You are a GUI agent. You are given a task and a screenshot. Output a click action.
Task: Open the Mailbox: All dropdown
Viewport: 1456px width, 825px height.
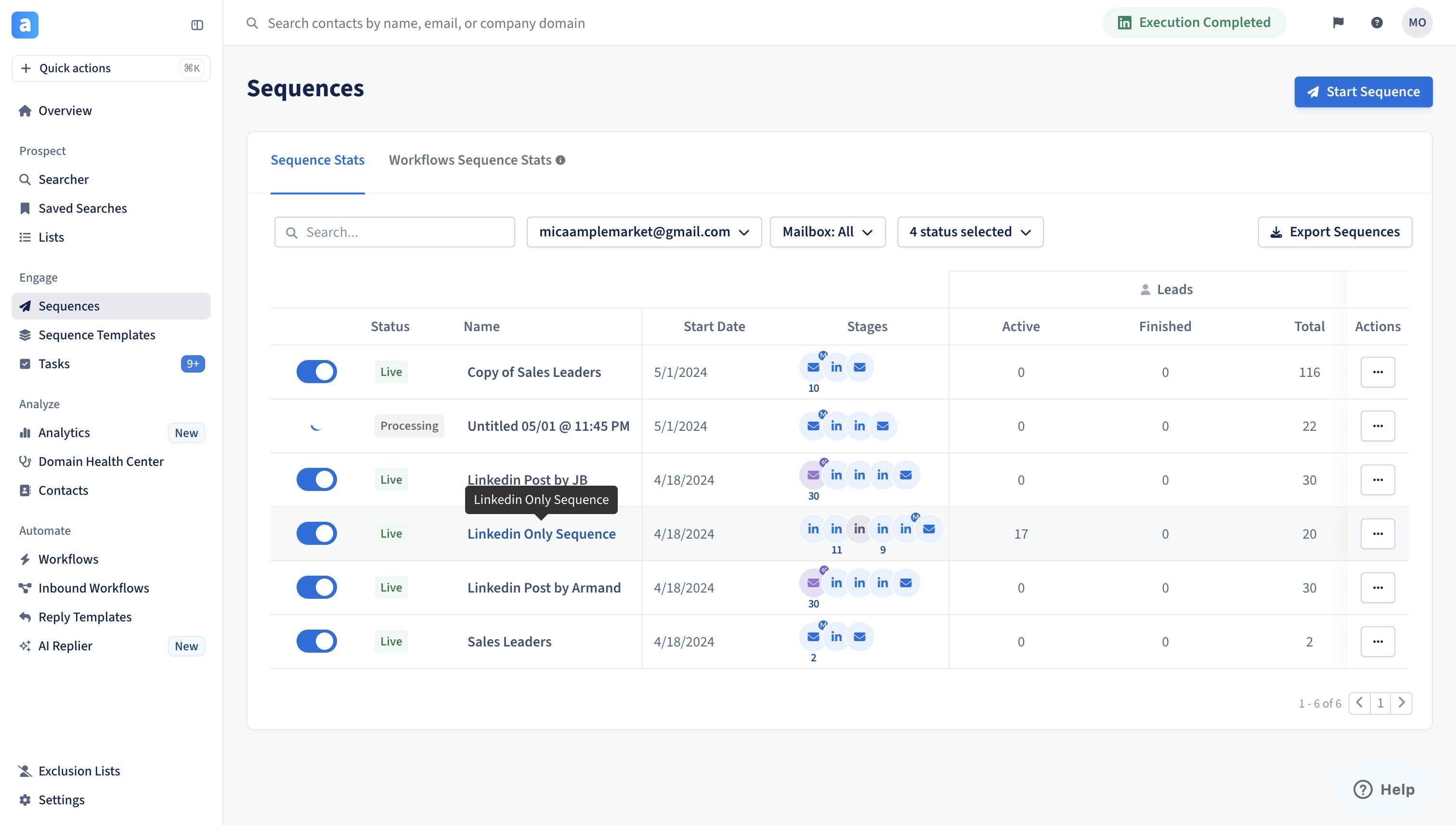point(827,232)
